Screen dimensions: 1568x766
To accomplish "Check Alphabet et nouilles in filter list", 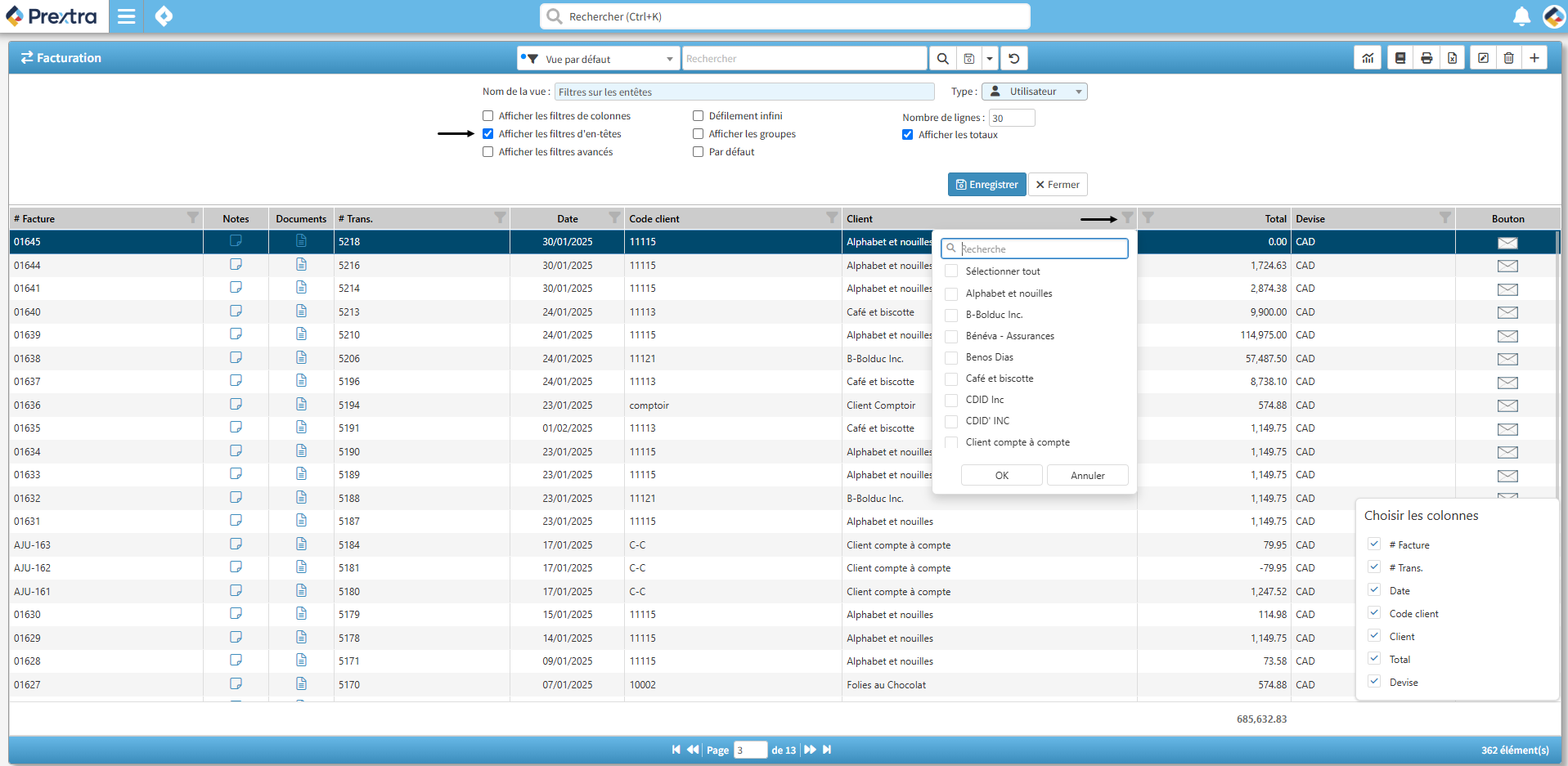I will tap(951, 293).
